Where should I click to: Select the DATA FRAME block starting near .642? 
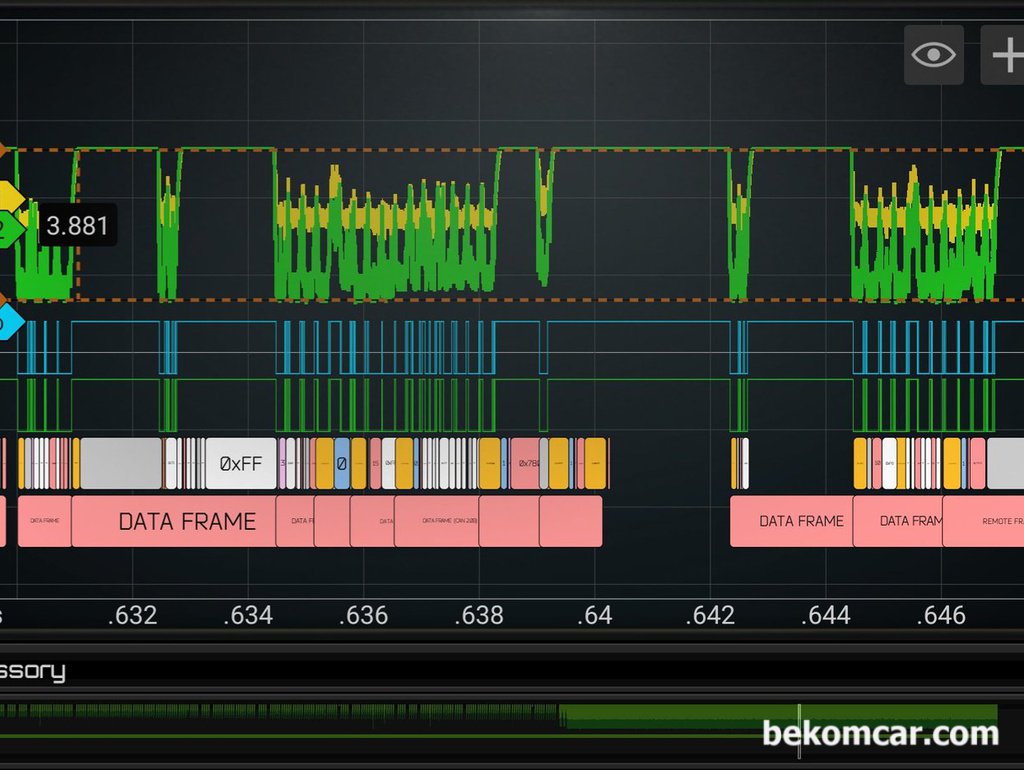point(791,521)
